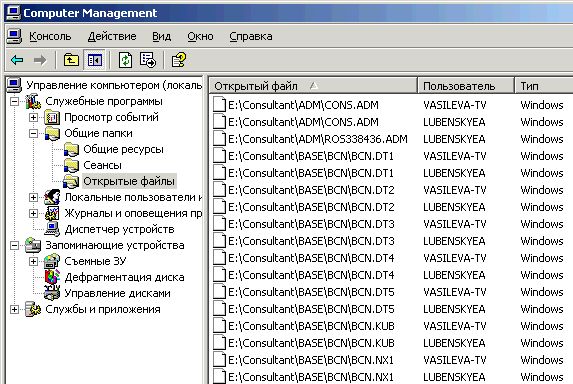Expand the Просмотр событий node
573x384 pixels.
(33, 117)
